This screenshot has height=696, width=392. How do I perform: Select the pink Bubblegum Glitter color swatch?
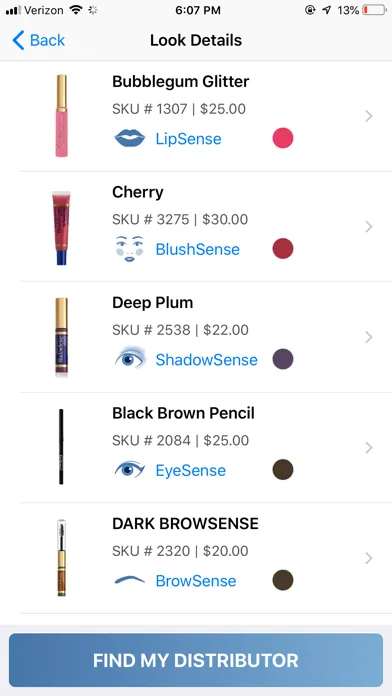[283, 138]
